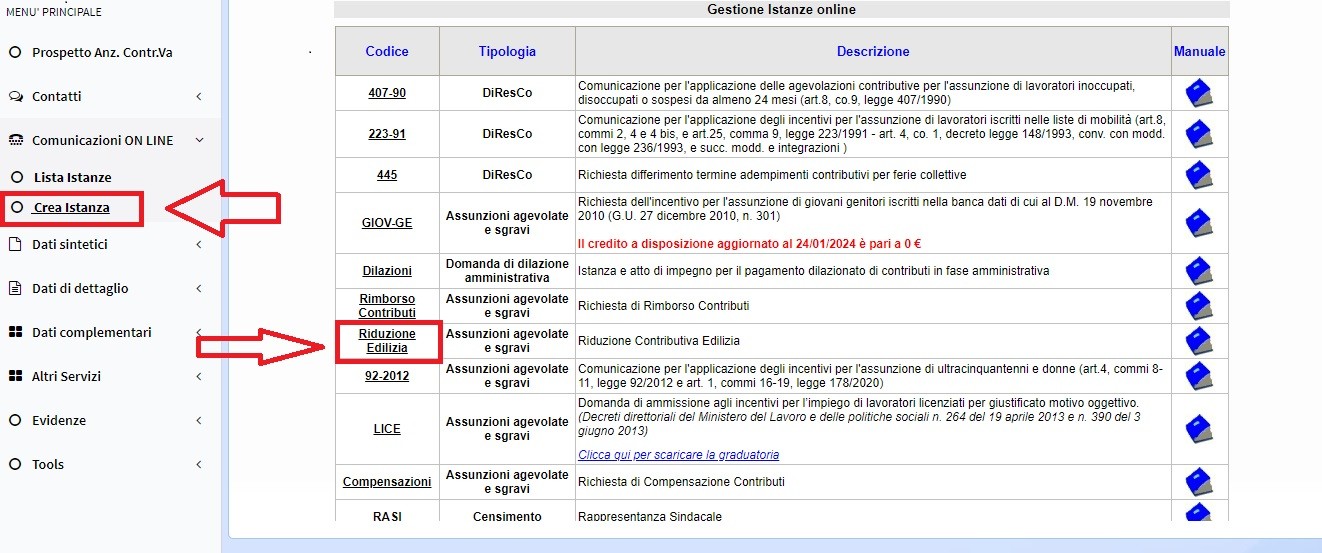Open manual icon for Compensazioni row
The image size is (1322, 553).
point(1199,482)
